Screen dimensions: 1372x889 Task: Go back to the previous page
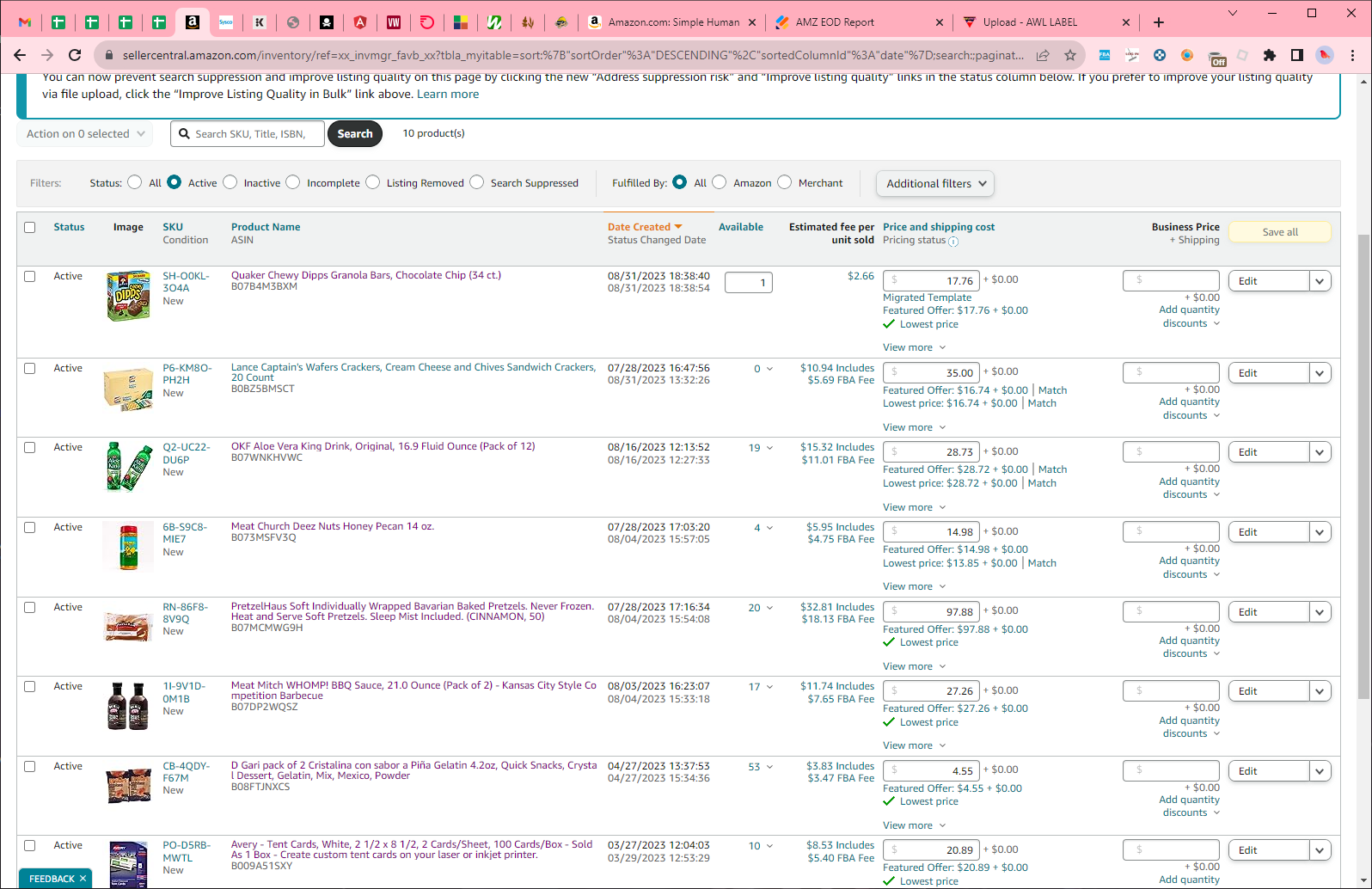pyautogui.click(x=20, y=55)
